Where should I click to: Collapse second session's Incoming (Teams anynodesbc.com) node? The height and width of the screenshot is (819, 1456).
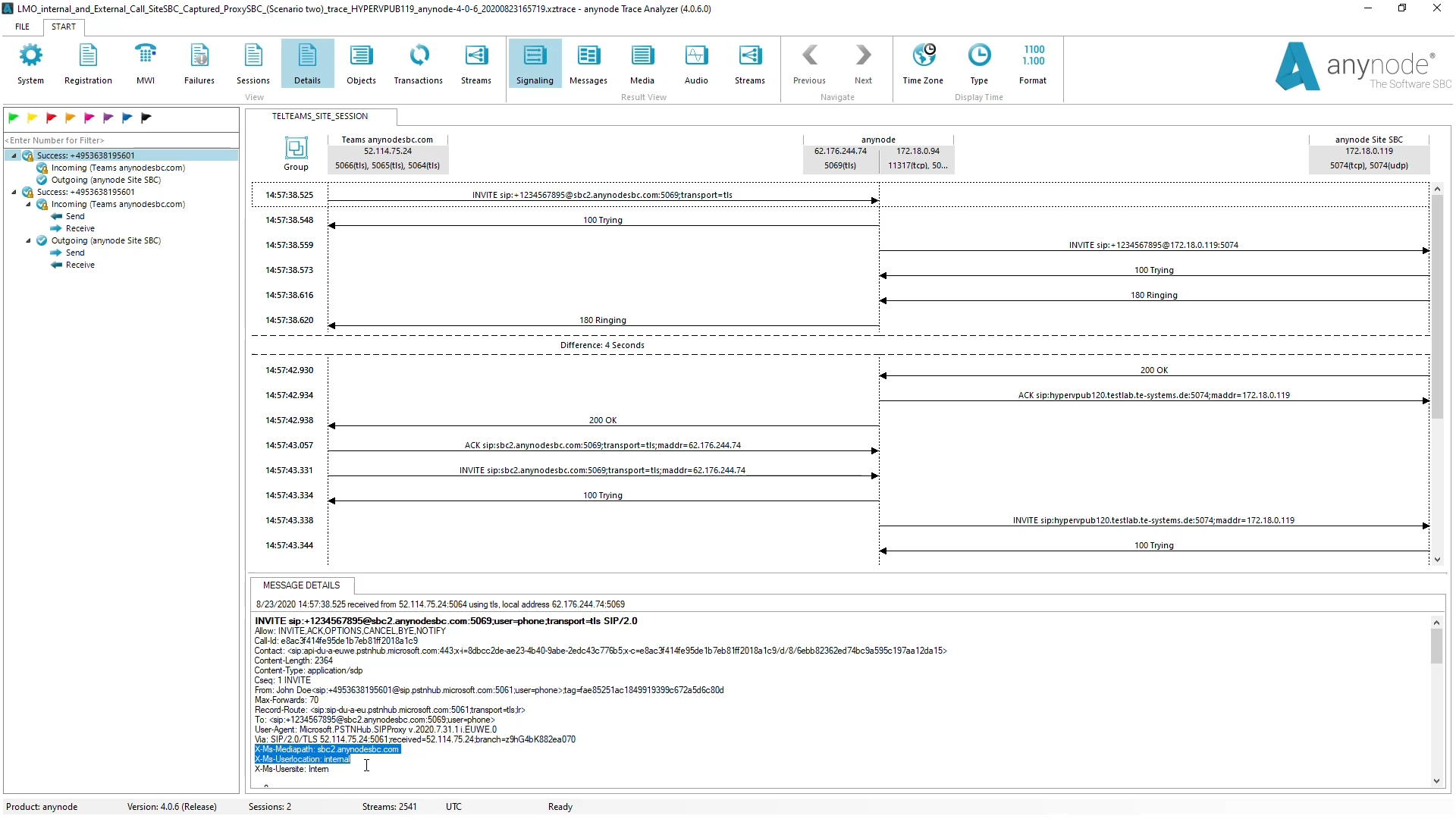click(x=29, y=204)
